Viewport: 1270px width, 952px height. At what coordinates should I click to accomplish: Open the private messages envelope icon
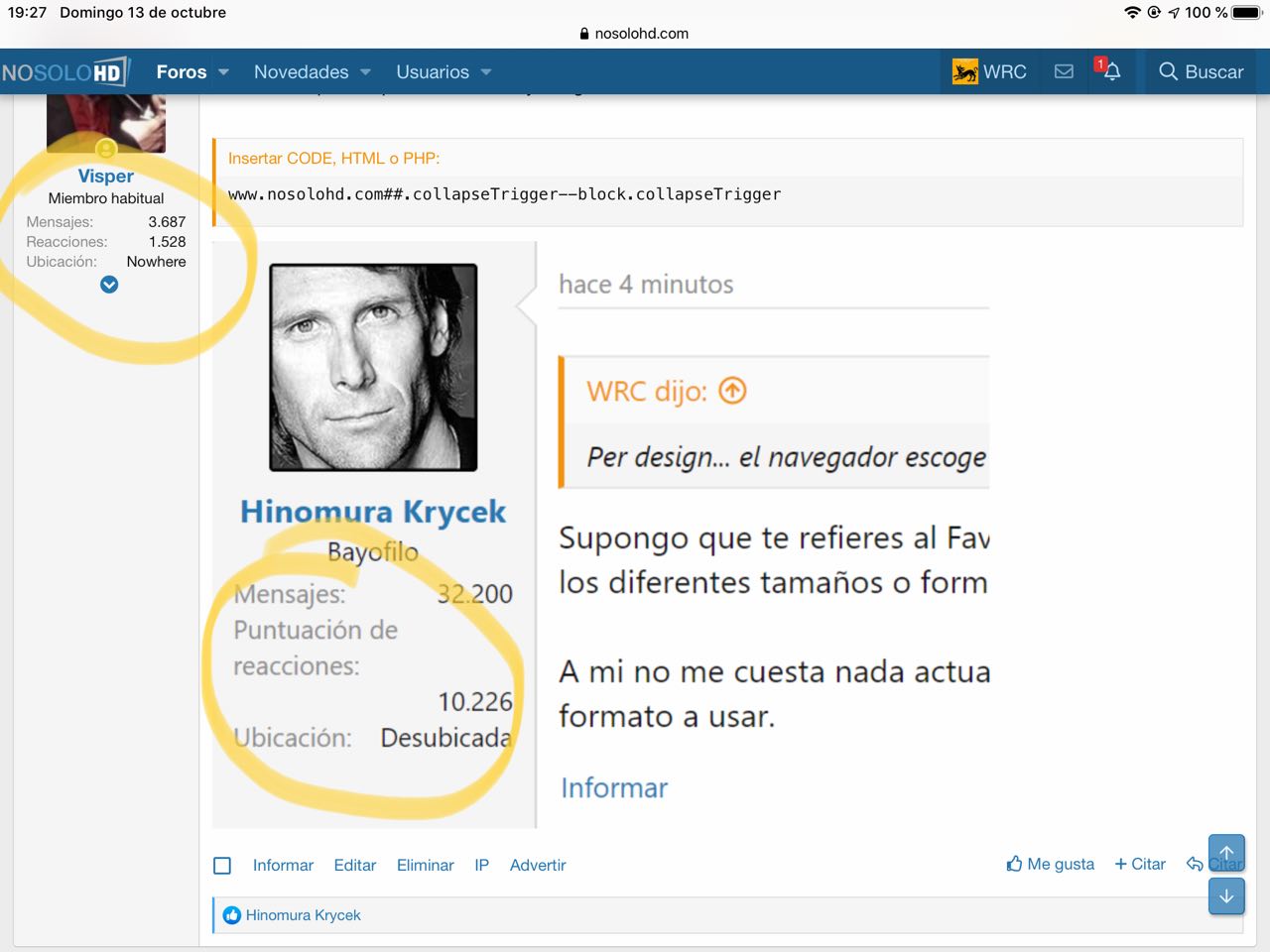coord(1064,71)
